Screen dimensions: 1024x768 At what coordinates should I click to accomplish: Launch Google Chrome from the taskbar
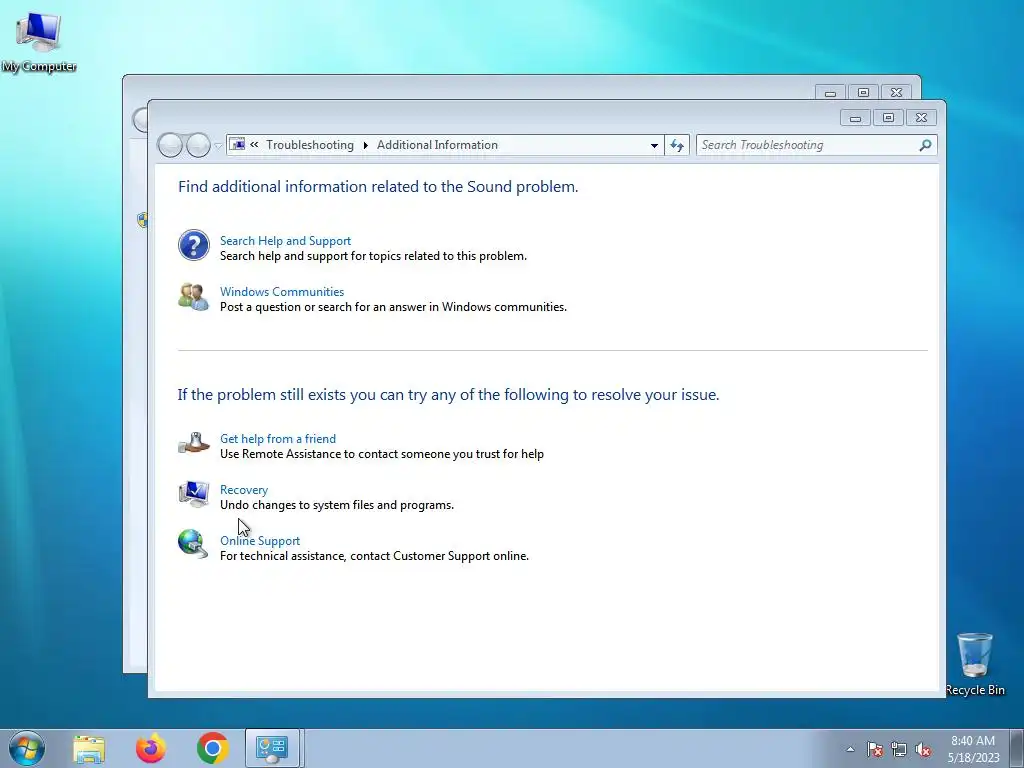[x=212, y=748]
